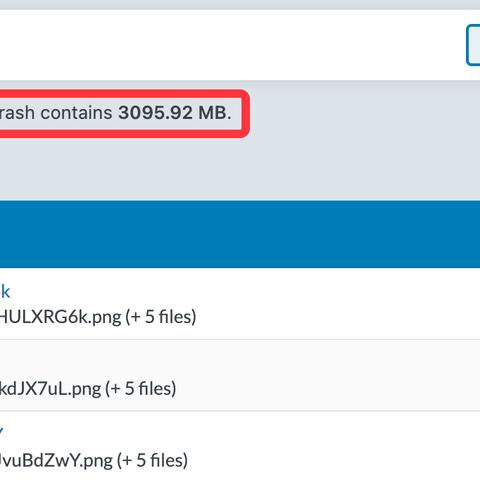The height and width of the screenshot is (480, 480).
Task: Select the bold 3095.92 MB size value
Action: pos(175,113)
